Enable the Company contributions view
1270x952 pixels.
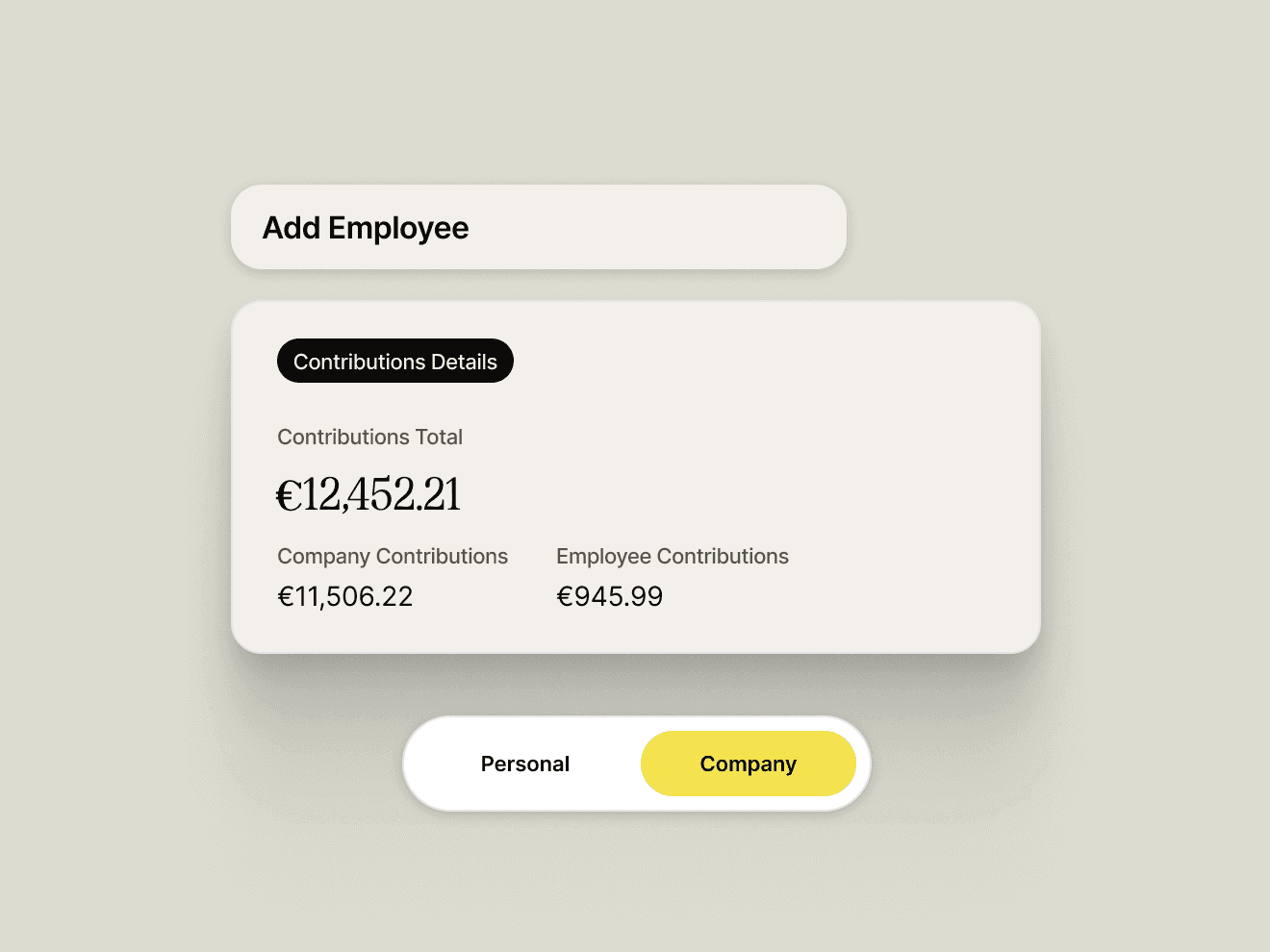749,763
